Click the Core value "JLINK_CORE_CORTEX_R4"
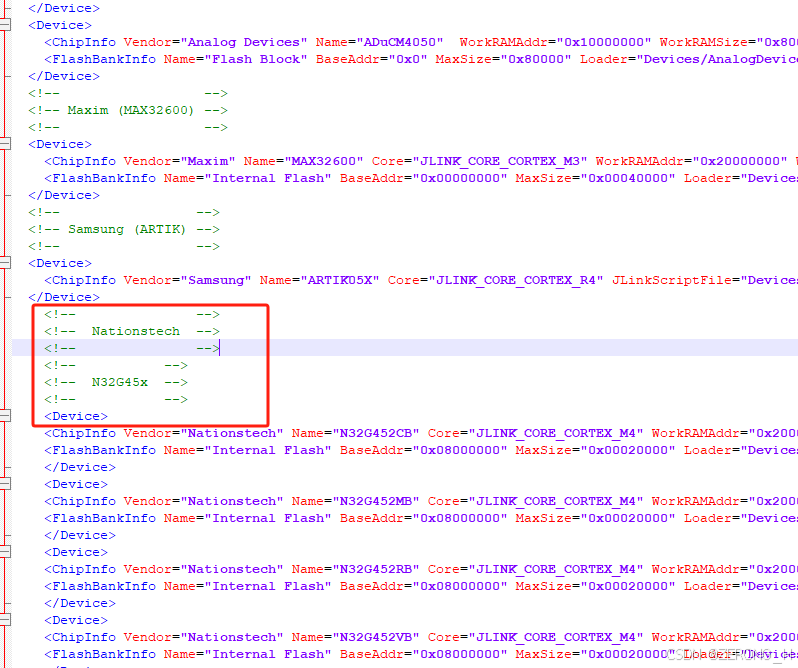798x668 pixels. (x=516, y=280)
